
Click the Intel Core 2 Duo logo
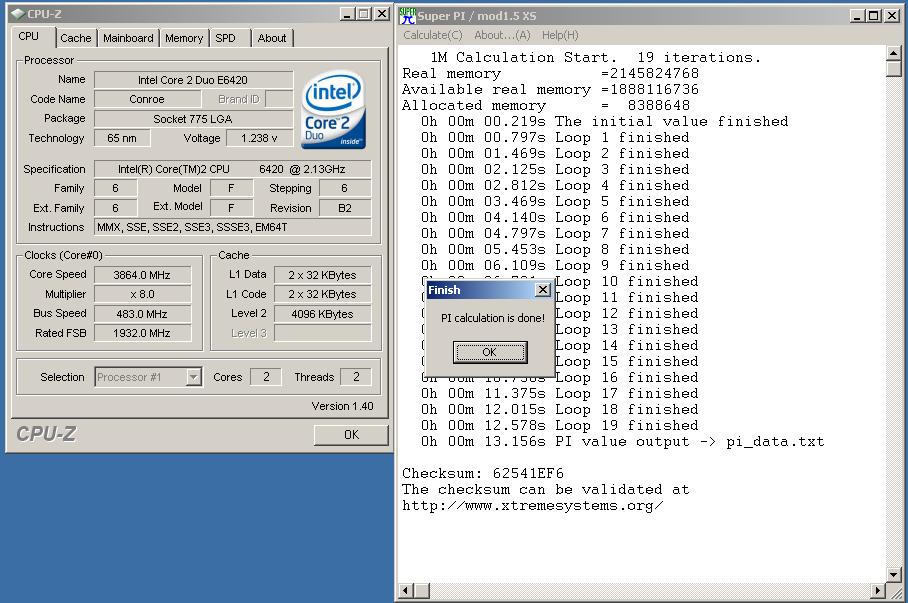pyautogui.click(x=333, y=109)
